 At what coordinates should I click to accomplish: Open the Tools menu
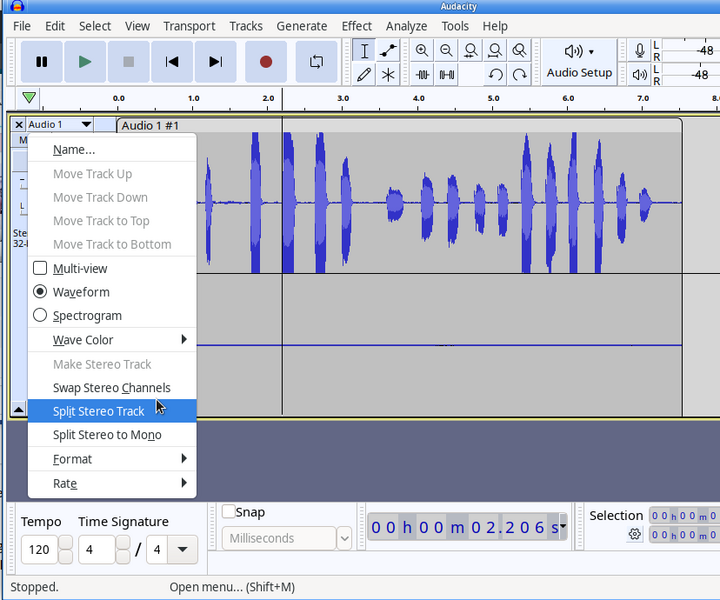455,26
